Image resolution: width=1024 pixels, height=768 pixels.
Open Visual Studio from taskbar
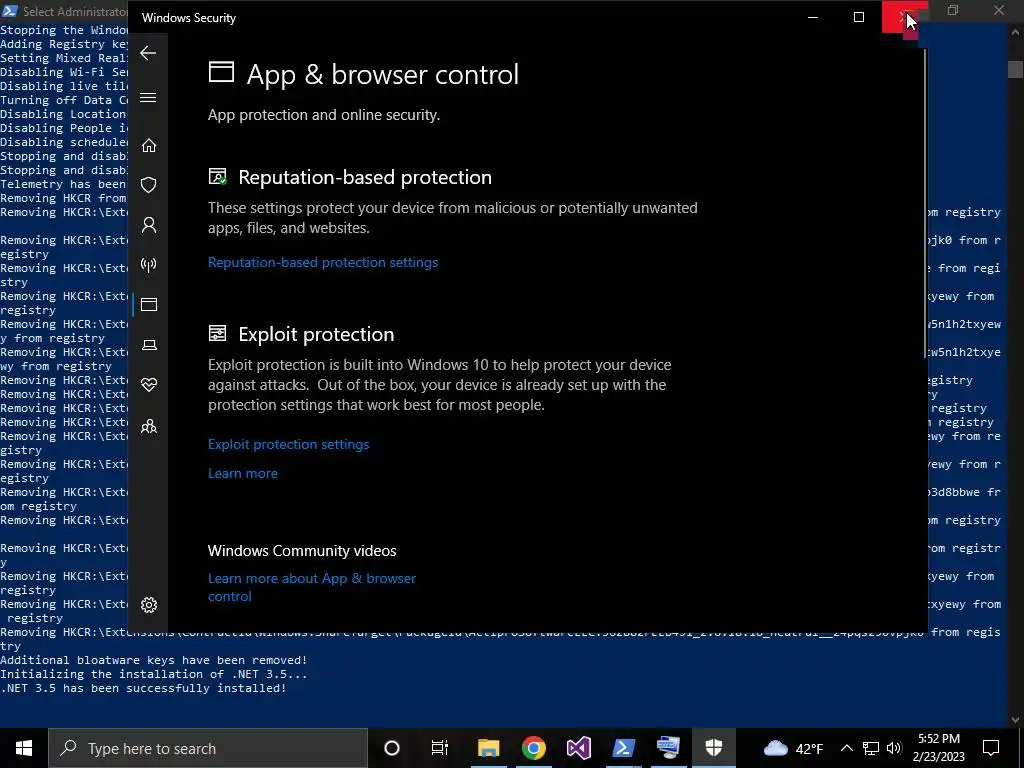579,748
